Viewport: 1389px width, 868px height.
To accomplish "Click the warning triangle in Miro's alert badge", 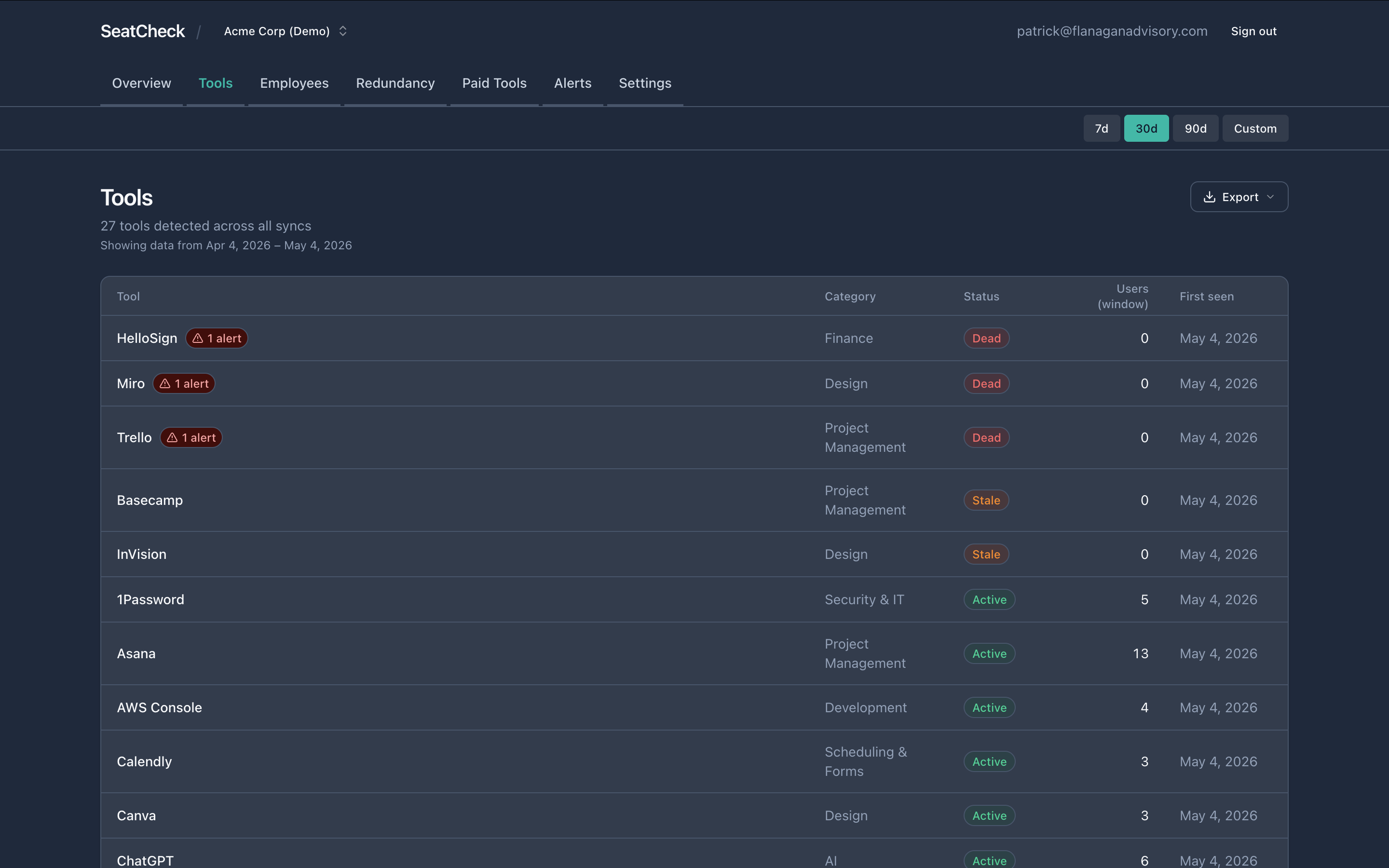I will click(165, 383).
